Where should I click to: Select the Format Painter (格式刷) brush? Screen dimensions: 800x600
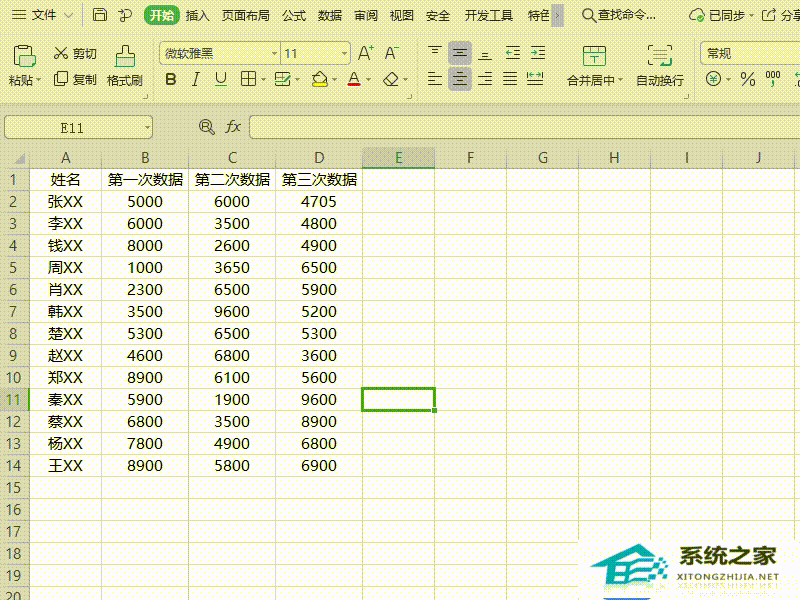125,65
